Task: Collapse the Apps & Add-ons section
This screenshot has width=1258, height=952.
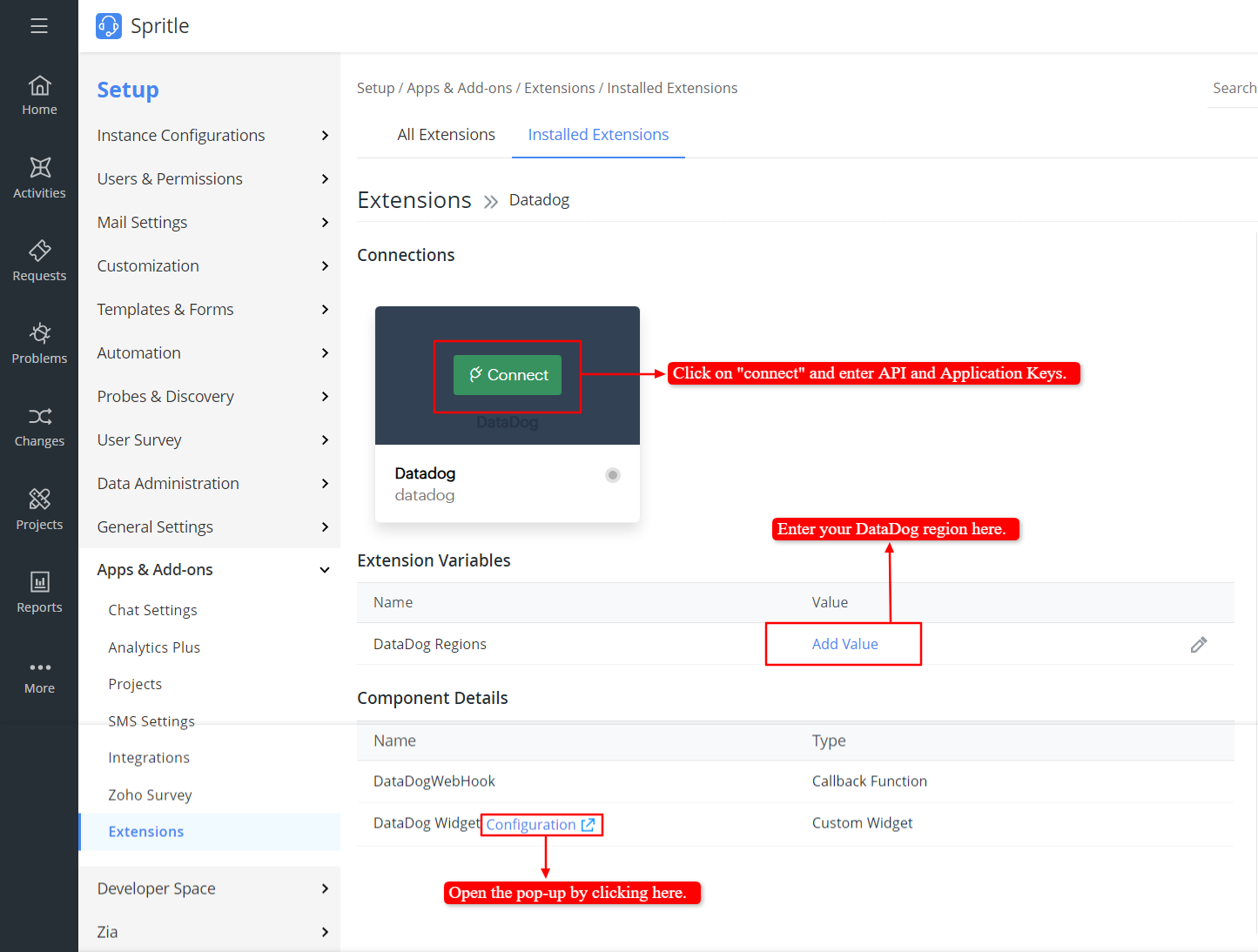Action: [x=212, y=570]
